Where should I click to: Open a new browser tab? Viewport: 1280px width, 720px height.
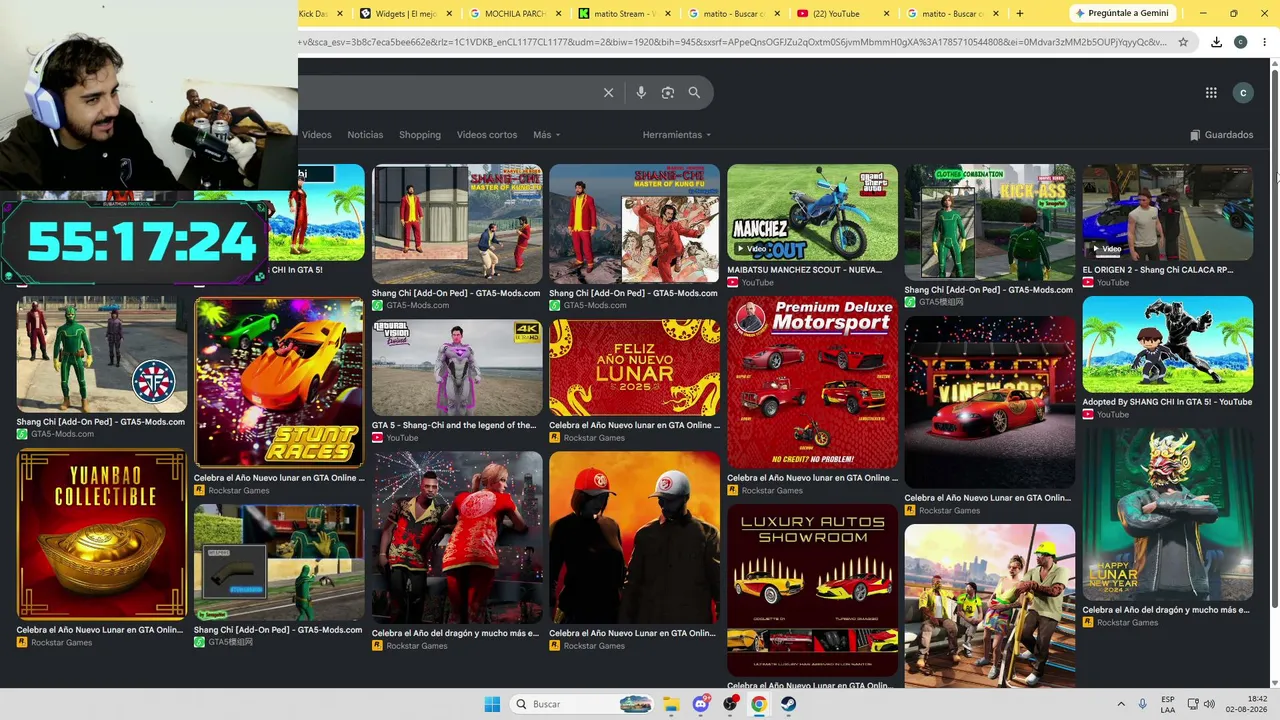pyautogui.click(x=1019, y=14)
